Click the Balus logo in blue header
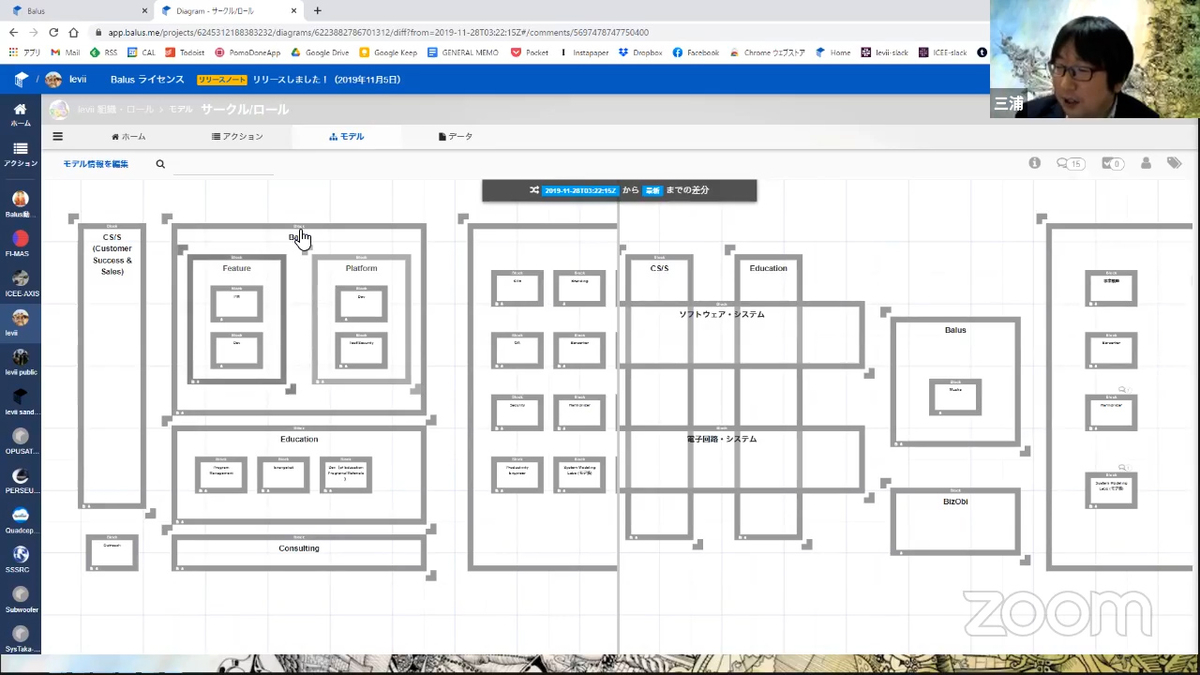The width and height of the screenshot is (1200, 675). [20, 79]
